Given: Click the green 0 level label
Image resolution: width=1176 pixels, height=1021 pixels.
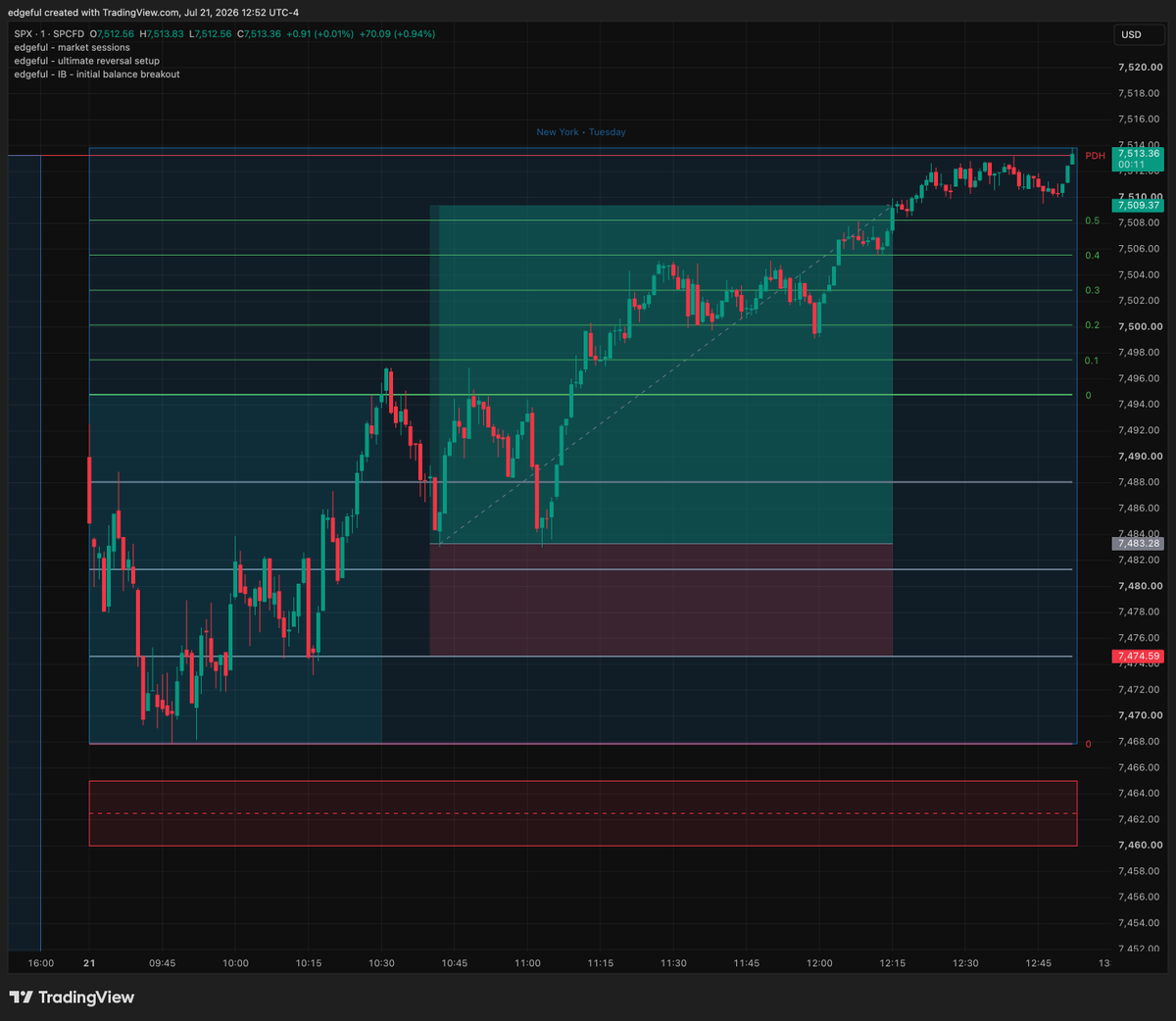Looking at the screenshot, I should pos(1088,396).
